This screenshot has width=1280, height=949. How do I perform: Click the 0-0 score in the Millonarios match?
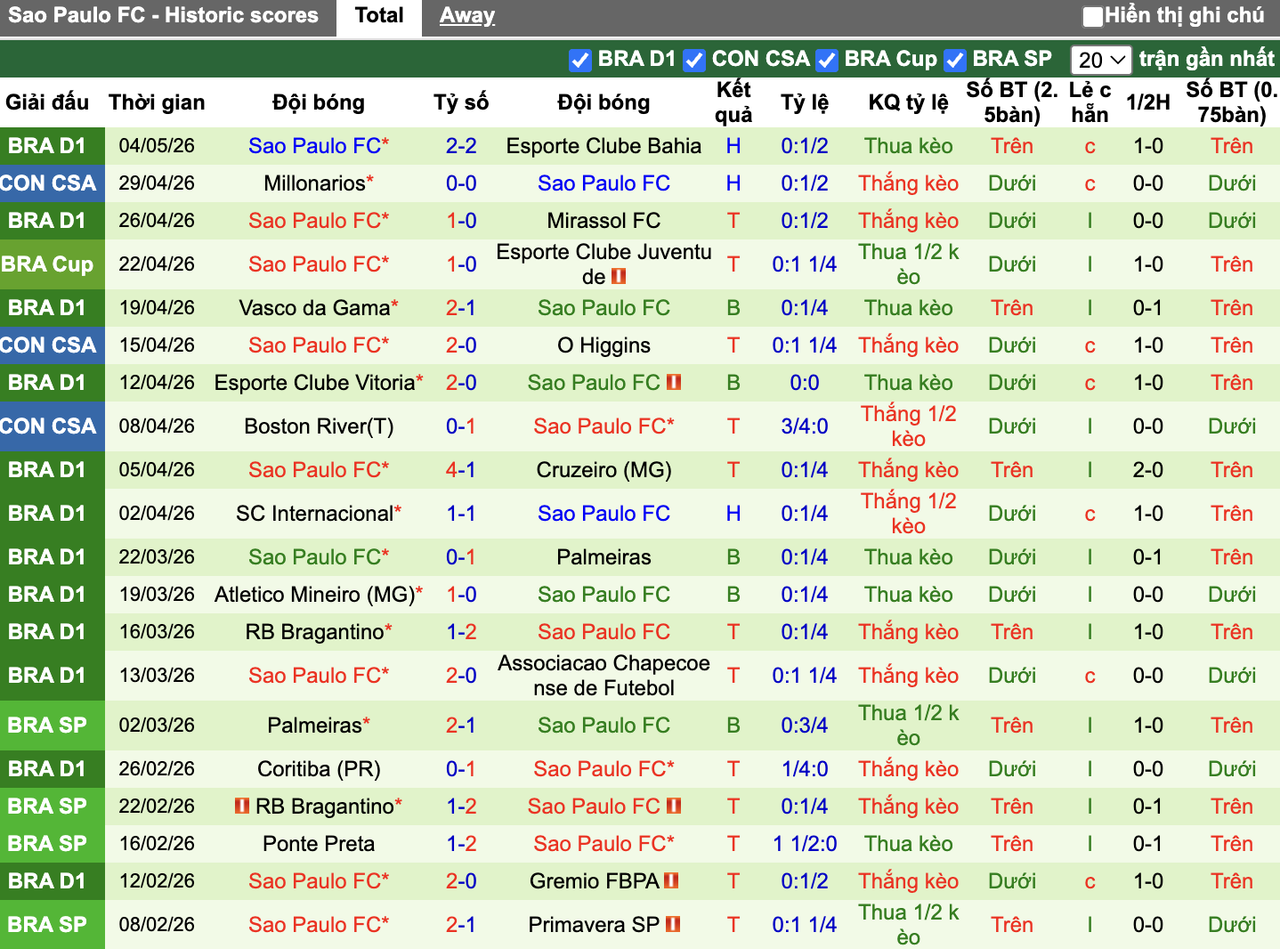(461, 183)
